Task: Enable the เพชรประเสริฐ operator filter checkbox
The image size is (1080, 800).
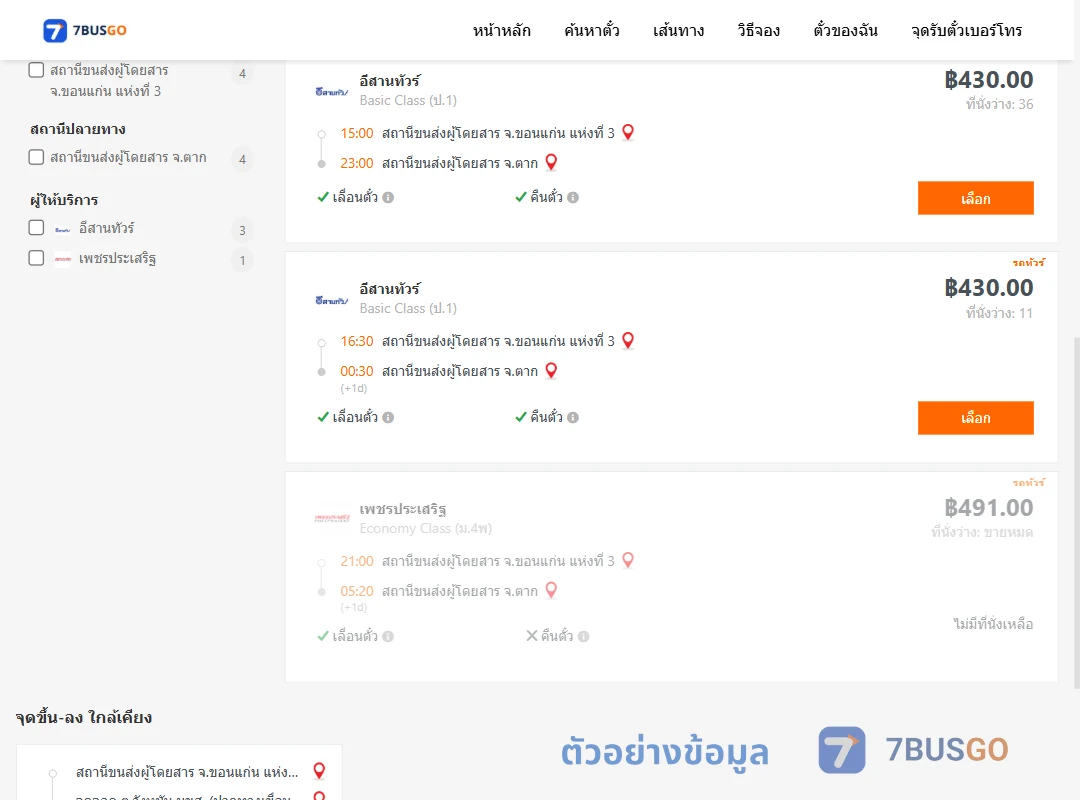Action: tap(37, 258)
